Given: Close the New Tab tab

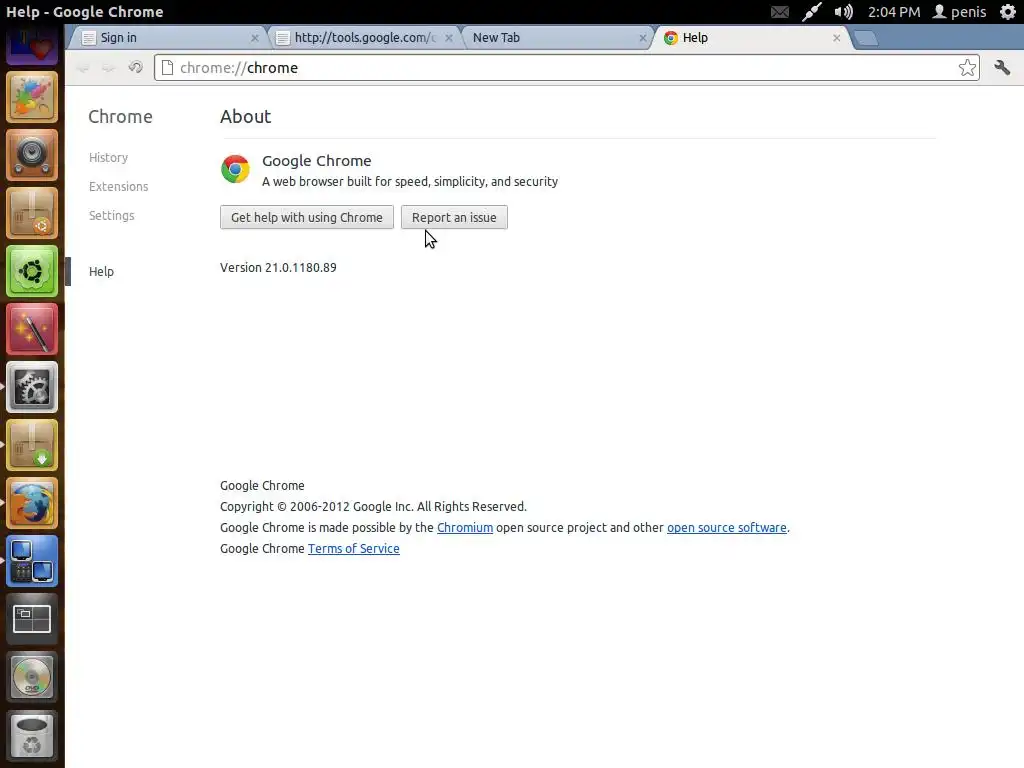Looking at the screenshot, I should [643, 38].
